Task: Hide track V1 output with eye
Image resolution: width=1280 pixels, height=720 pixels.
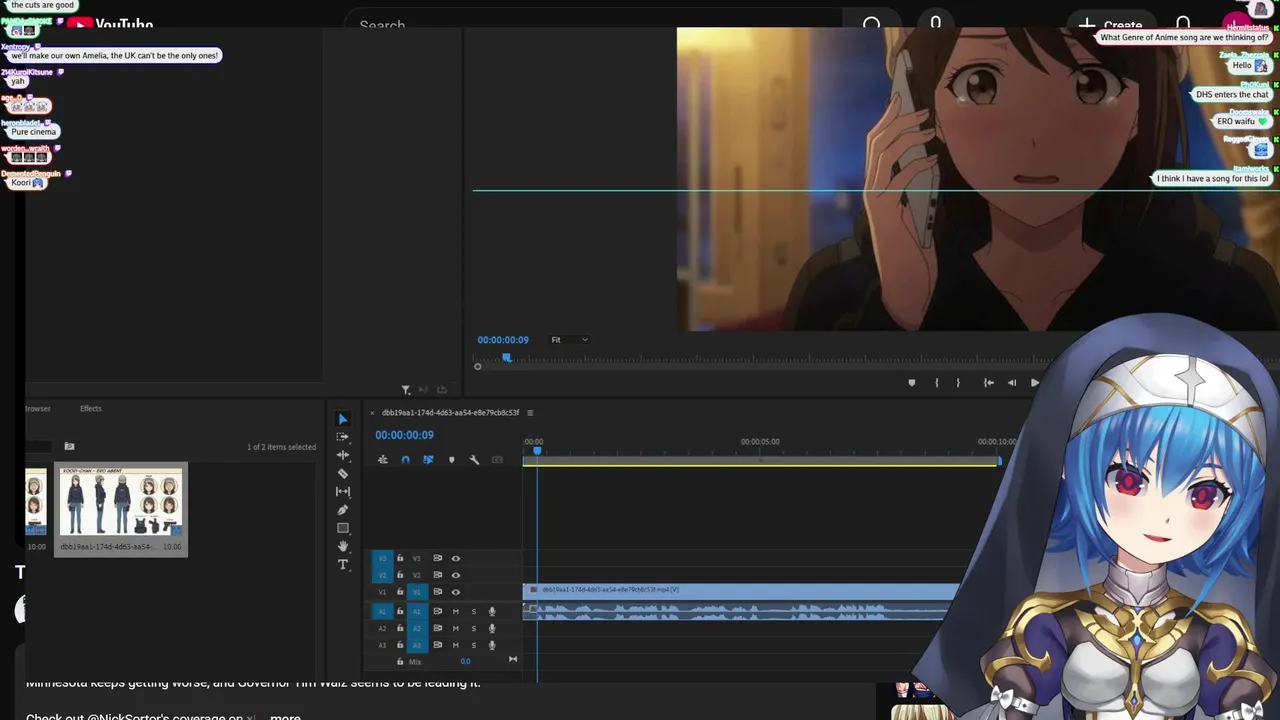Action: pos(455,592)
